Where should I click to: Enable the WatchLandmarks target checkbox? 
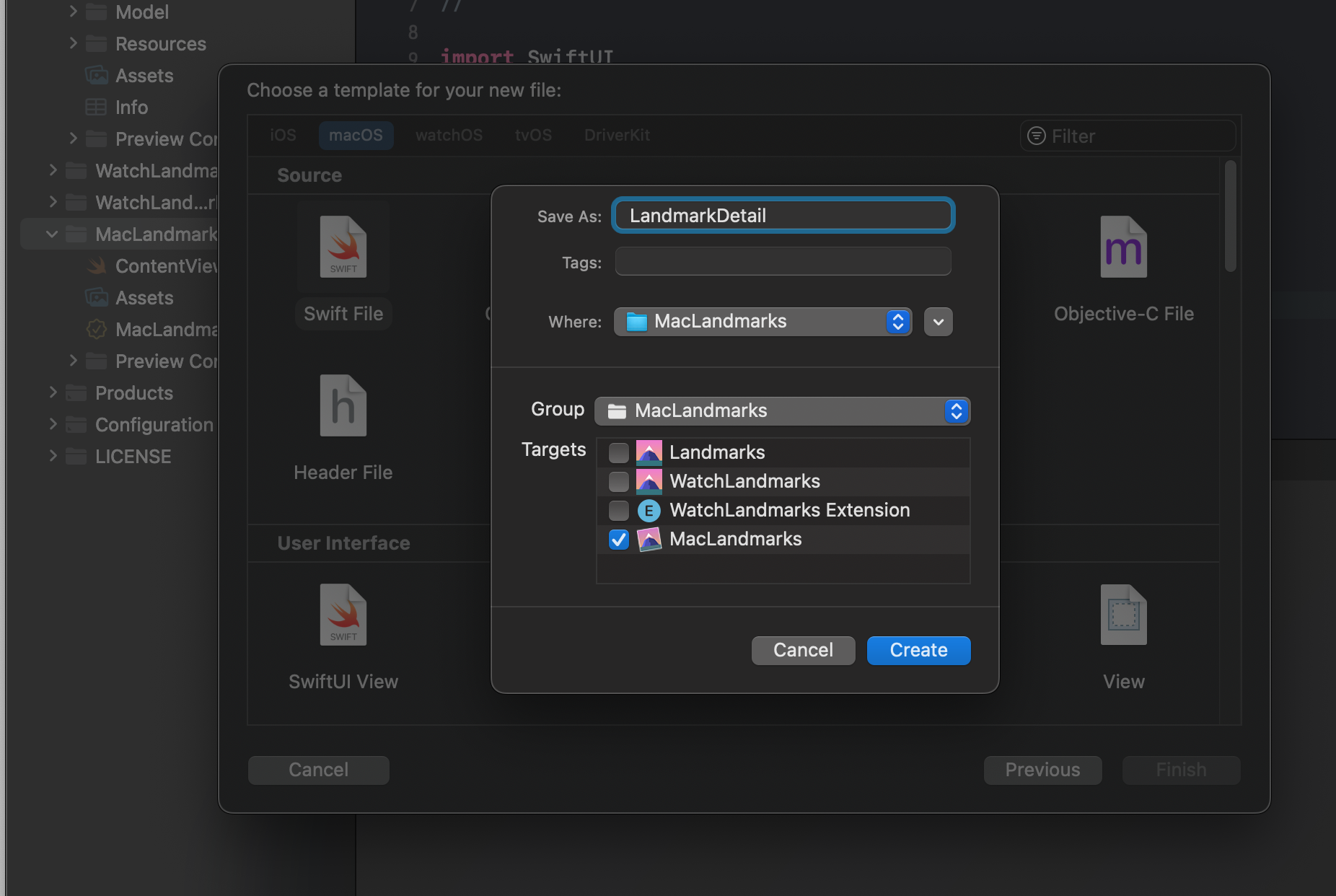(618, 481)
